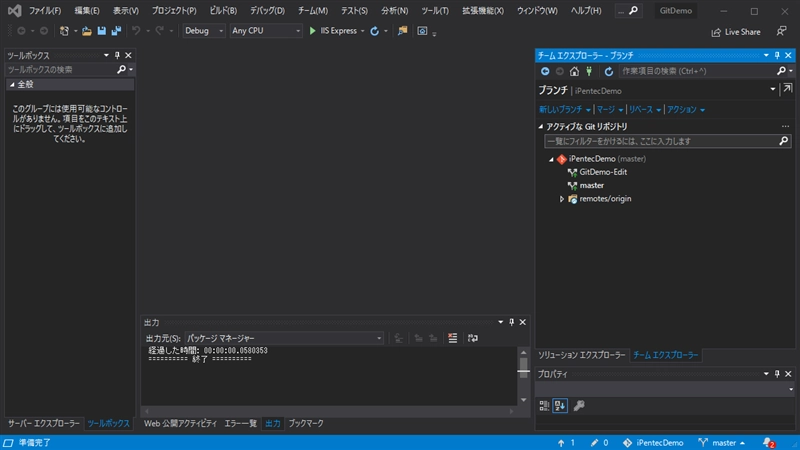The image size is (800, 450).
Task: Open the Build menu
Action: point(223,11)
